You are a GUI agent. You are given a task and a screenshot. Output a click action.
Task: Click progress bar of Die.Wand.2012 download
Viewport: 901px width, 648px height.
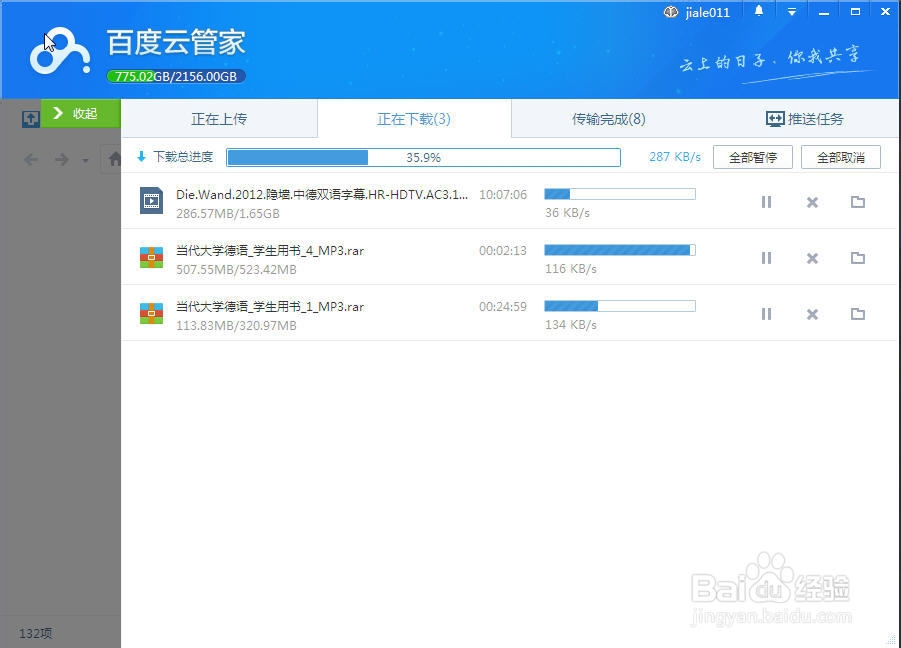click(620, 194)
